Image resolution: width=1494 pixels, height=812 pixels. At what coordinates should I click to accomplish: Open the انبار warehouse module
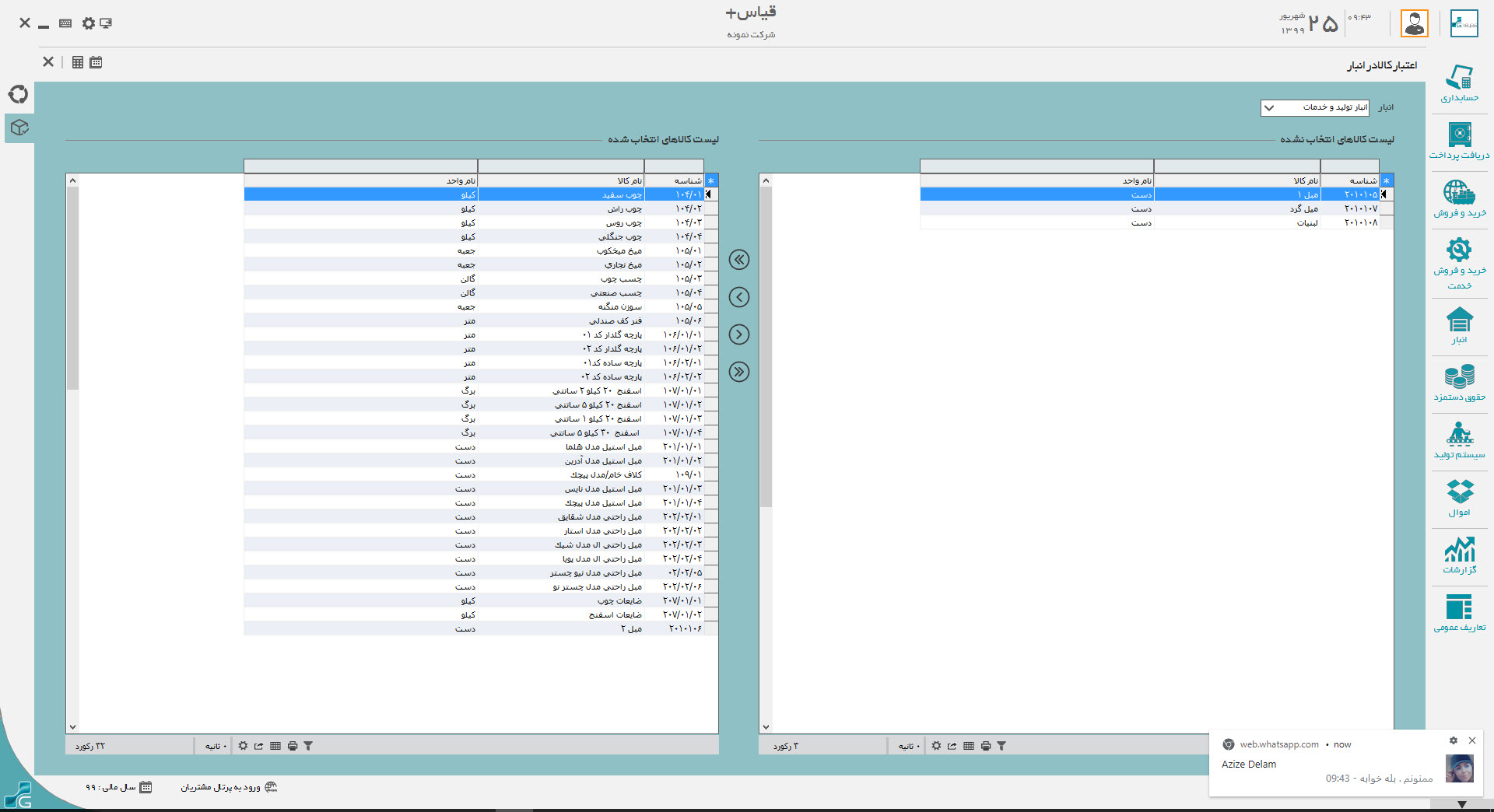click(1459, 325)
